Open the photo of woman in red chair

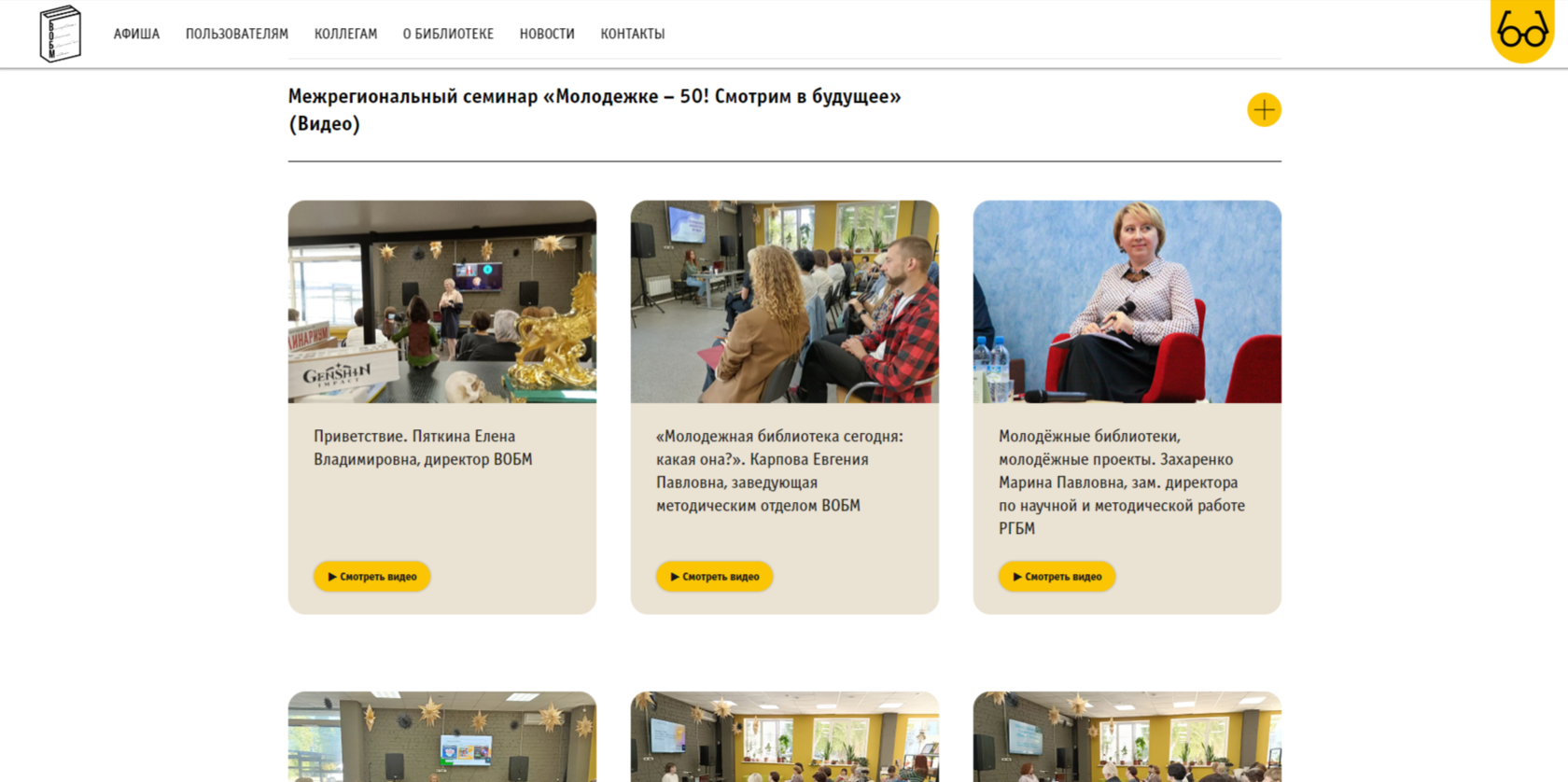click(x=1127, y=301)
